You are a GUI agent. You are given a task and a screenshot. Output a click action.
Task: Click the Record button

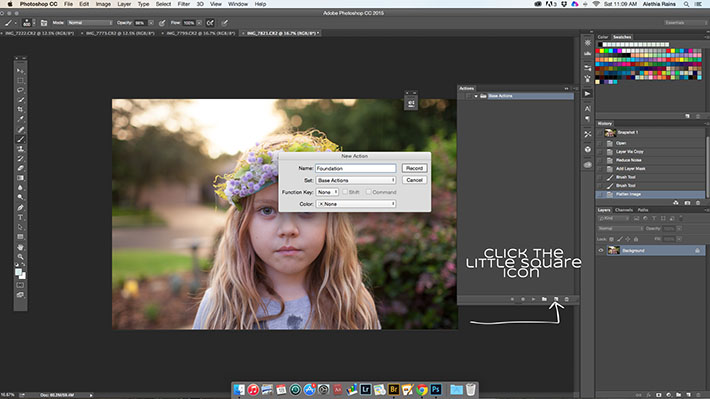click(x=414, y=168)
